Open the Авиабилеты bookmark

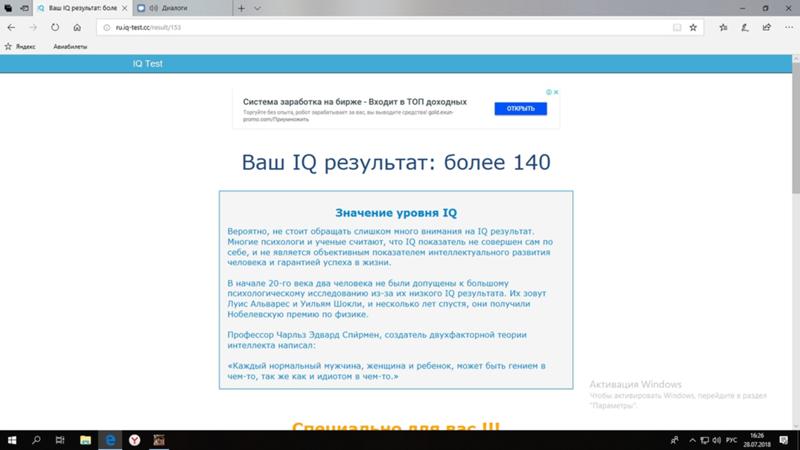coord(70,46)
